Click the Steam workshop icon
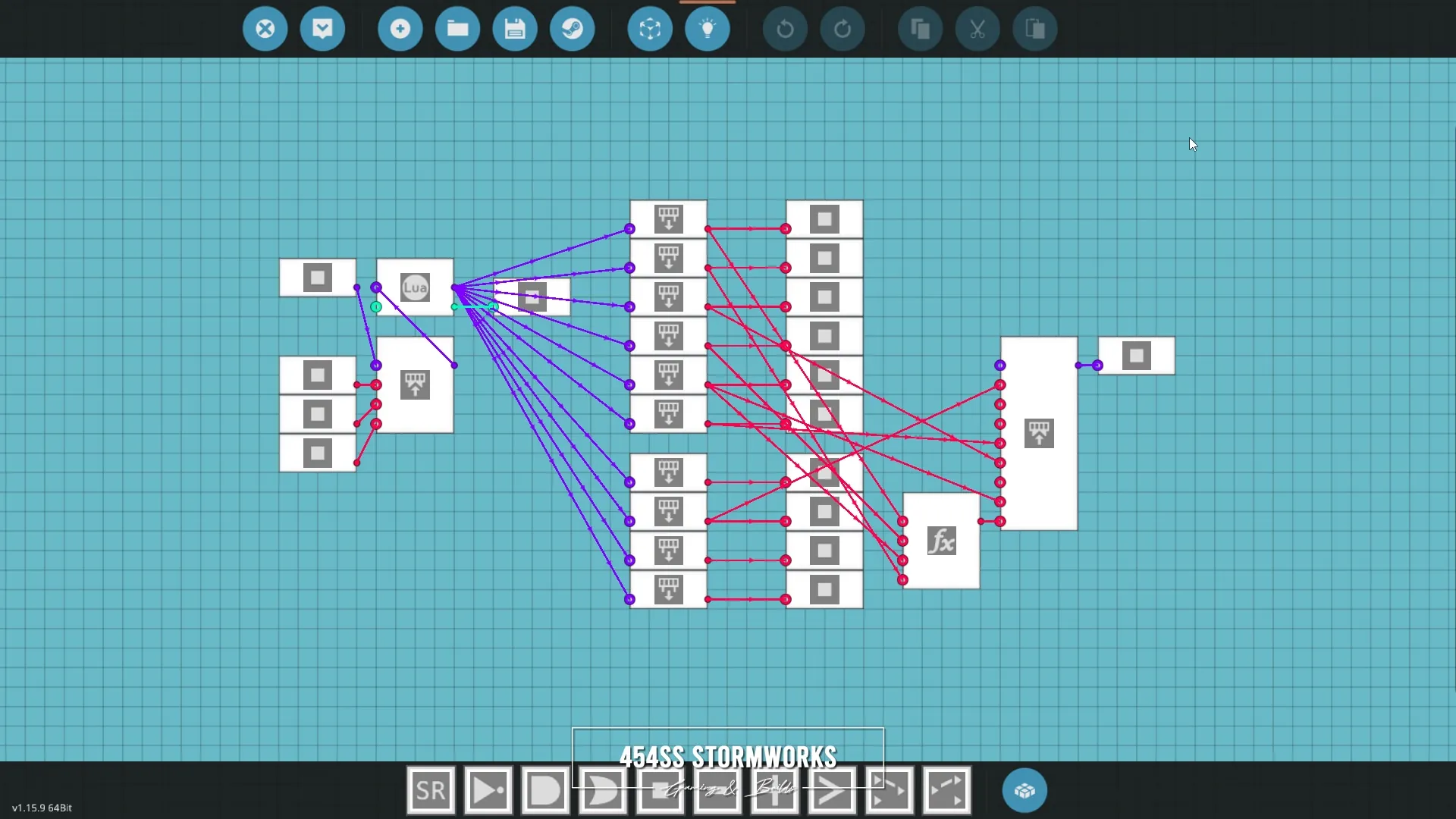Screen dimensions: 1456x819 tap(573, 29)
